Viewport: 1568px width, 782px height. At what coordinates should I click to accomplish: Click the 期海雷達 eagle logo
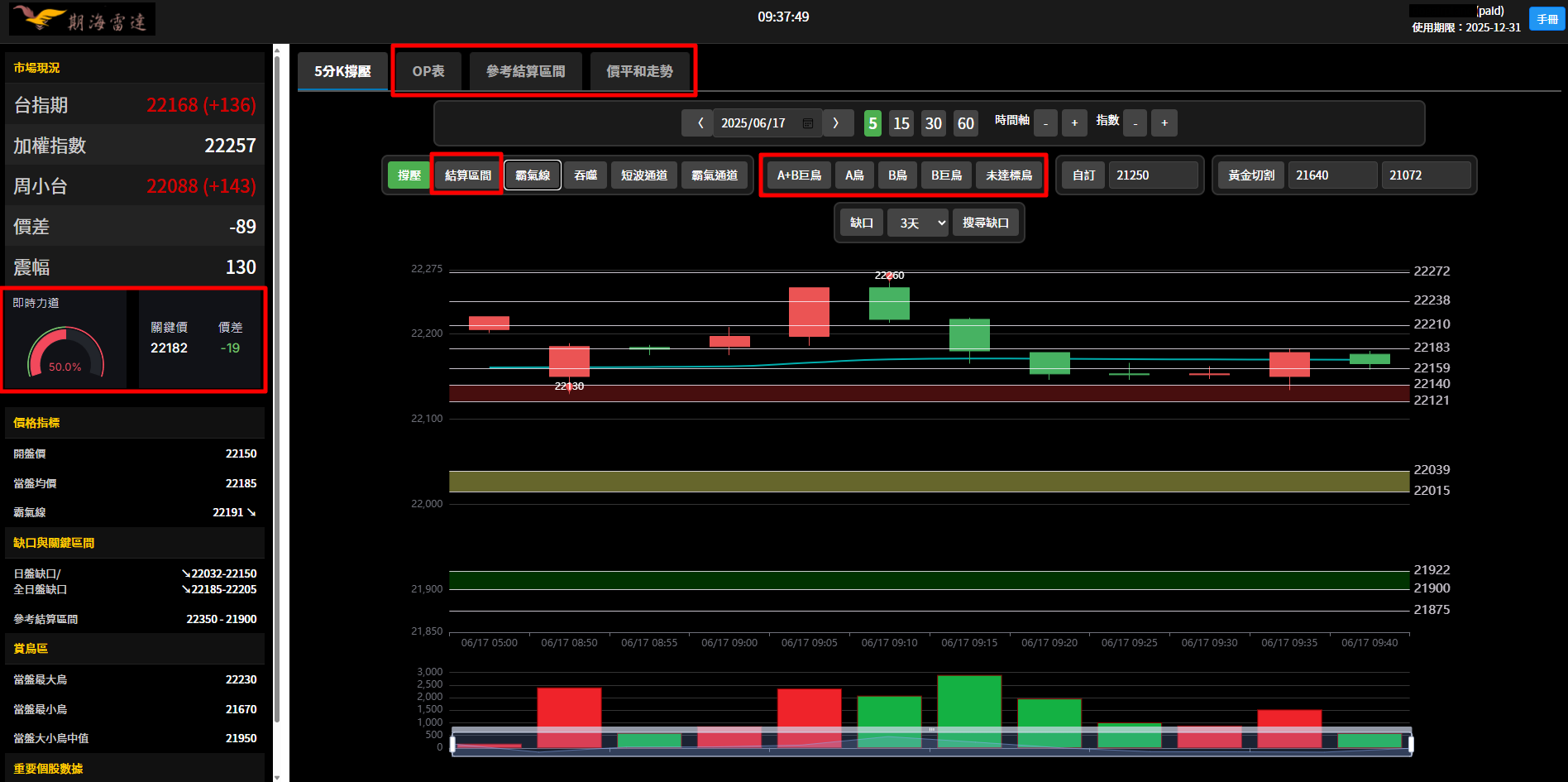point(82,19)
